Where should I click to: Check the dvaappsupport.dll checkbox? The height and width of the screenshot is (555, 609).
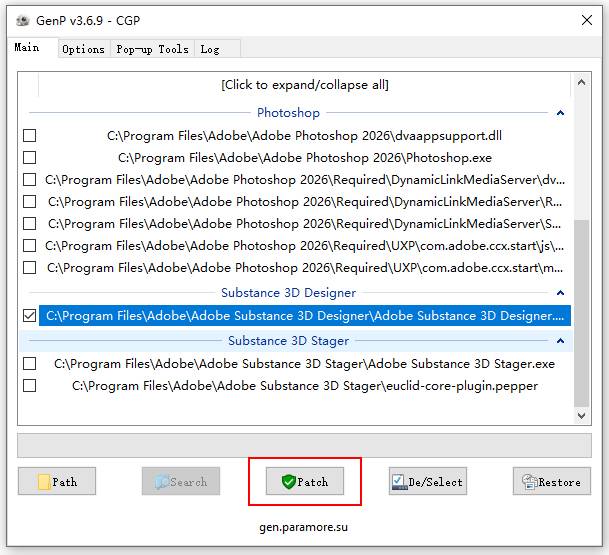[x=30, y=136]
